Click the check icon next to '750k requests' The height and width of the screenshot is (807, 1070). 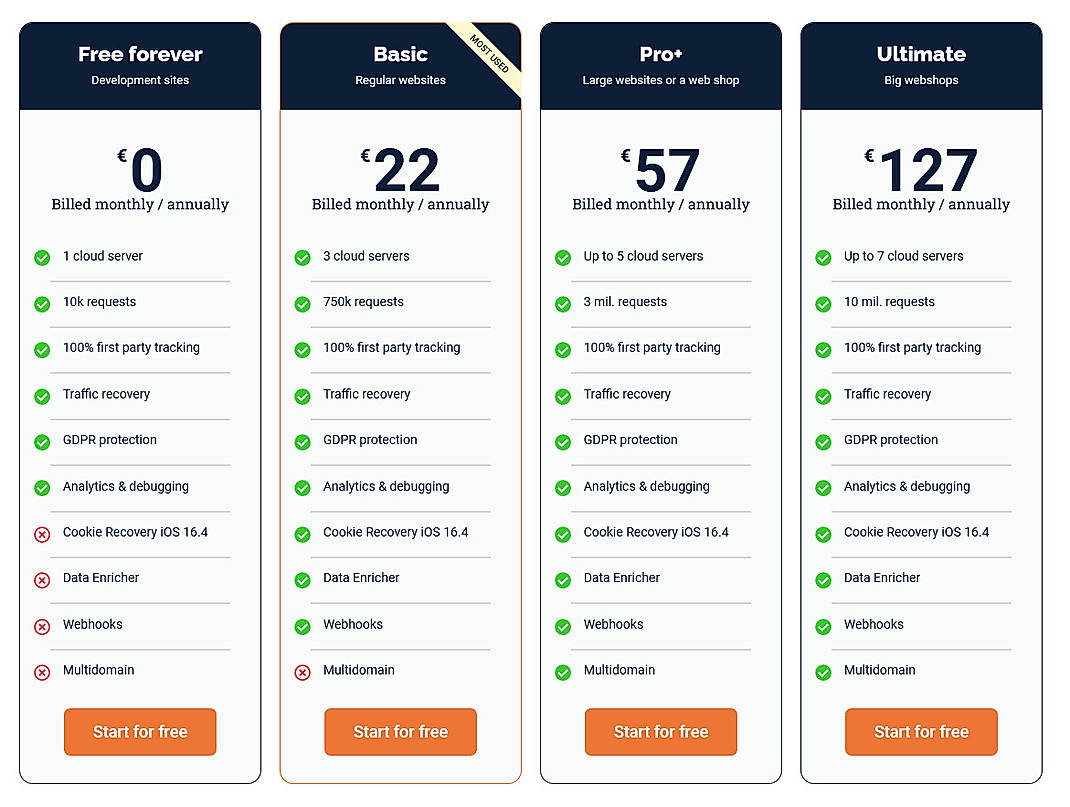tap(302, 303)
